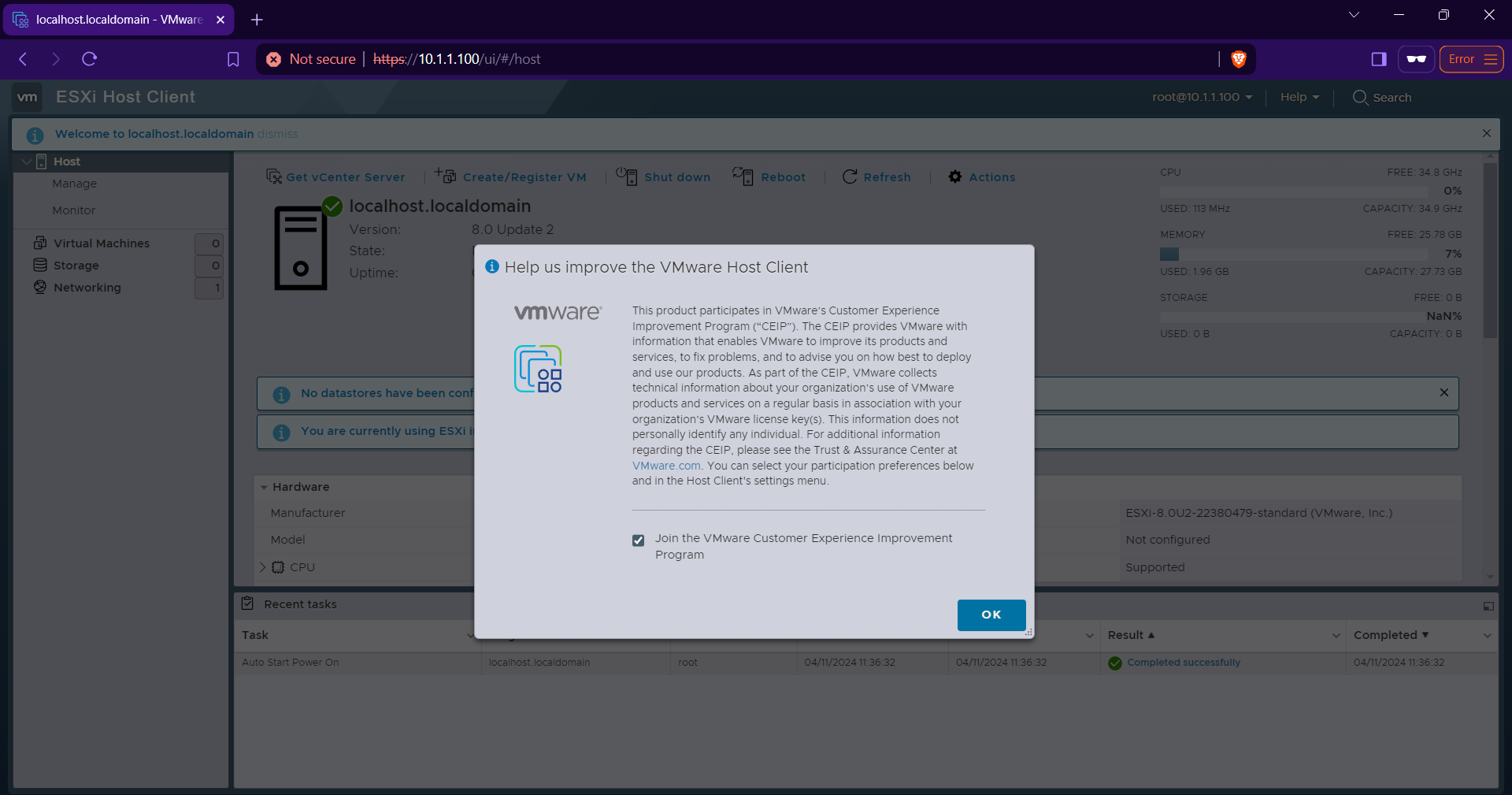Click the green success check icon
Image resolution: width=1512 pixels, height=795 pixels.
coord(1115,663)
